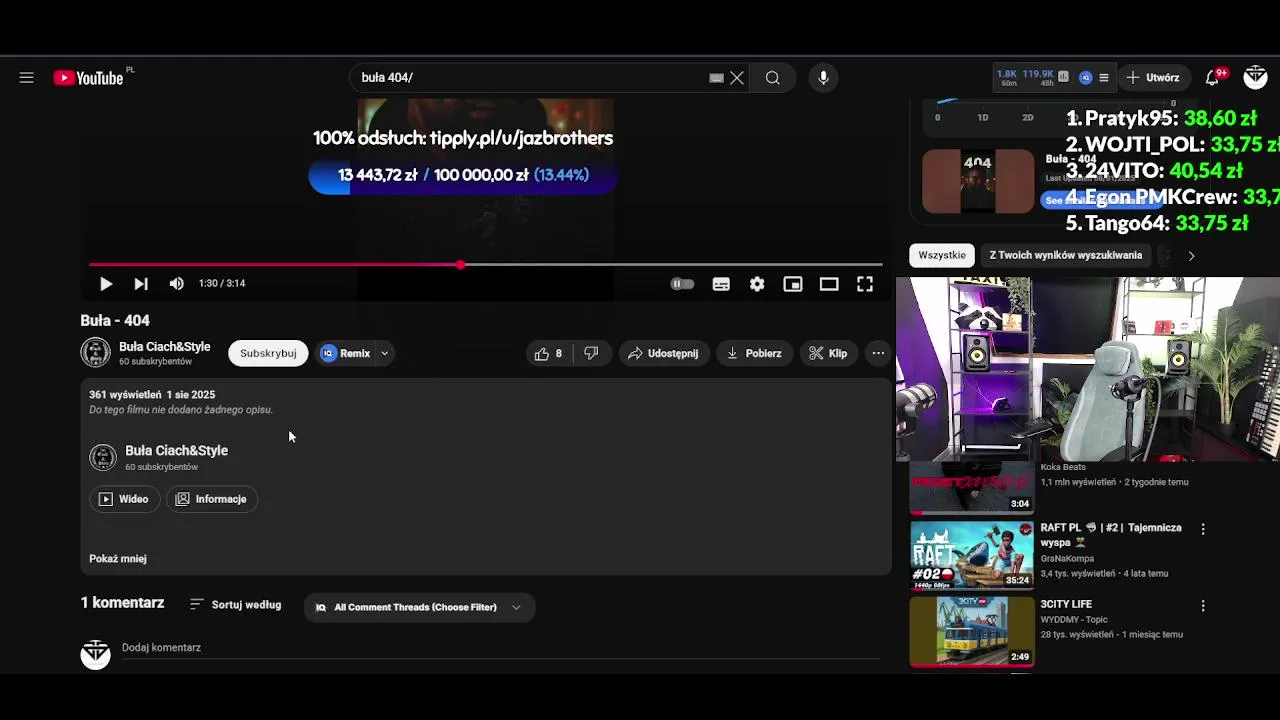Mute the player volume
The image size is (1280, 720).
[177, 284]
